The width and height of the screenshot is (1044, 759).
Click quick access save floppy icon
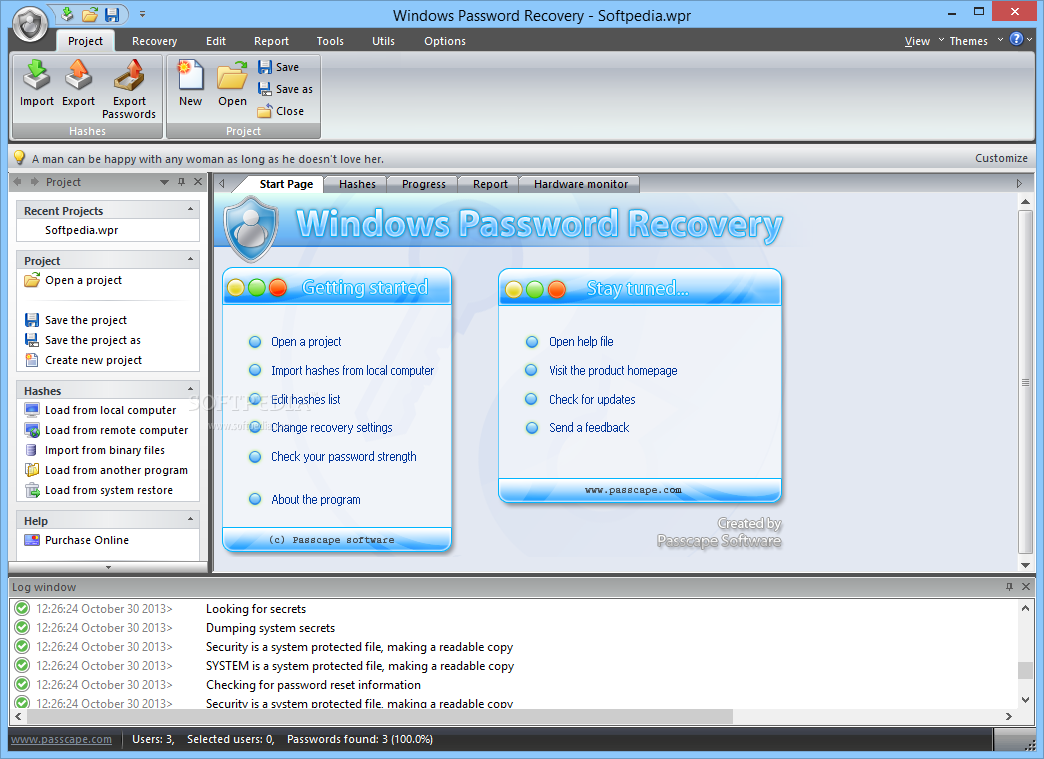coord(112,14)
